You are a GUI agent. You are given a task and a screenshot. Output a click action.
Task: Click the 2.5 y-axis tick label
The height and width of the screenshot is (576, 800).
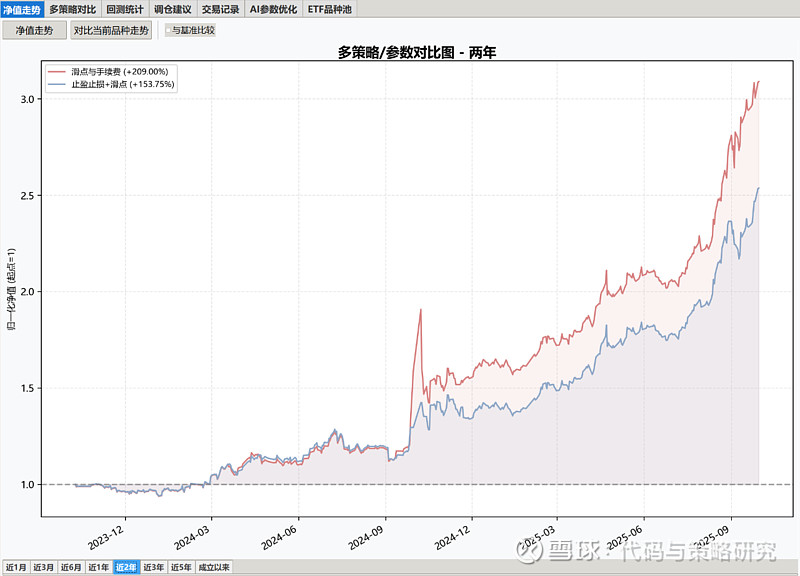(x=28, y=195)
